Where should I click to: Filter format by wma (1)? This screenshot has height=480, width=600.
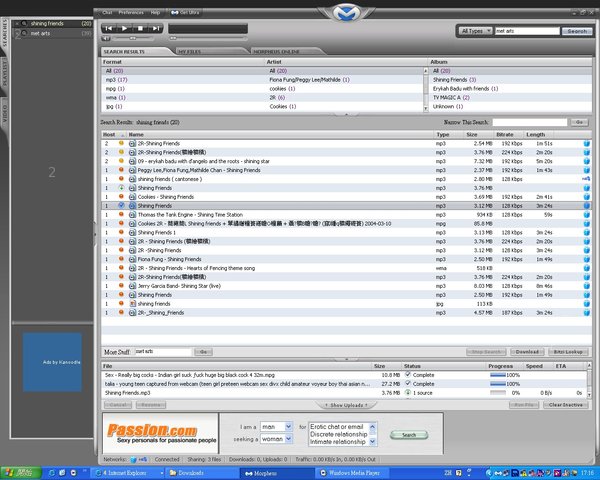tap(116, 98)
